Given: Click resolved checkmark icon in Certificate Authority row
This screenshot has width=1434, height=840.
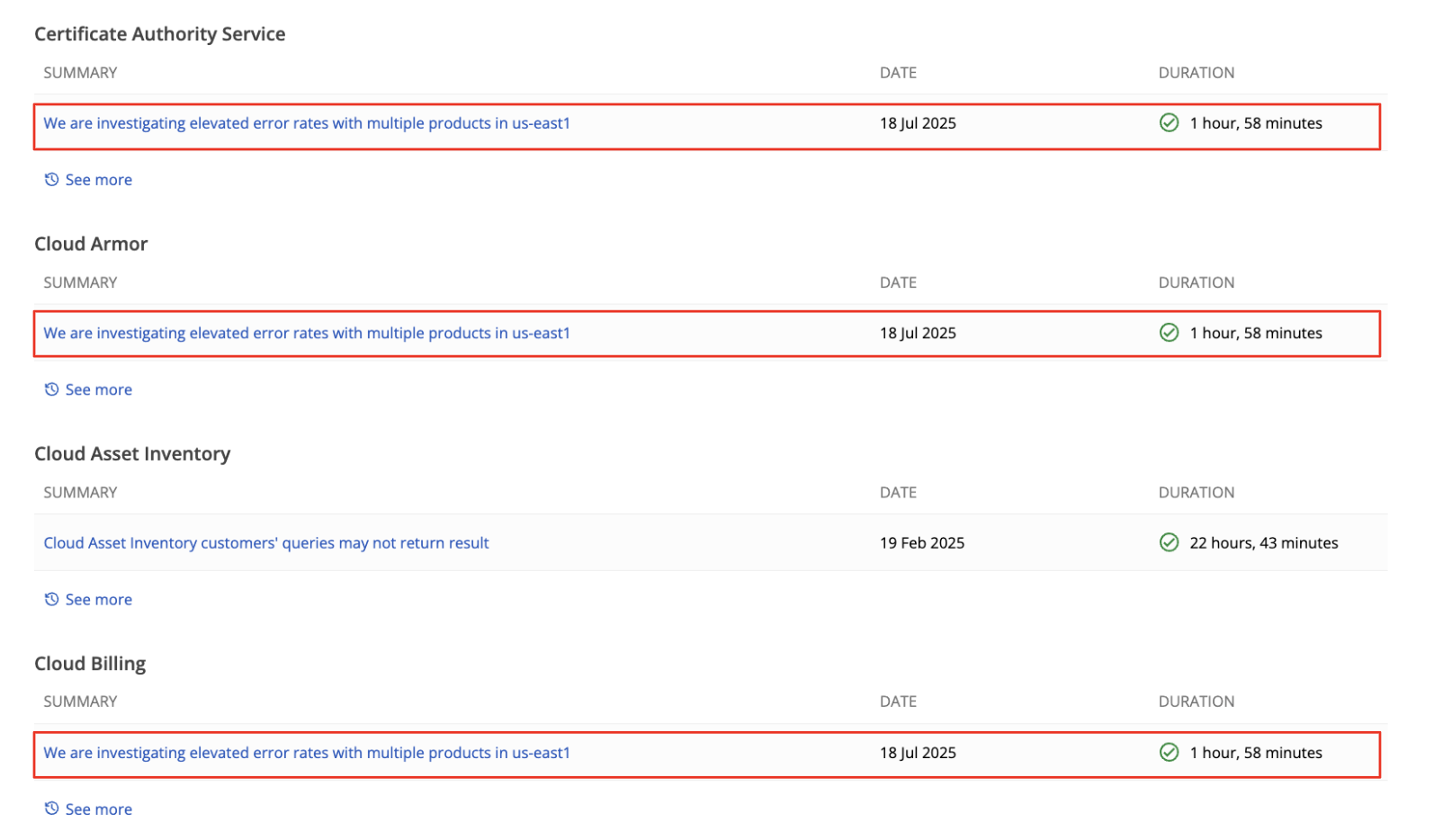Looking at the screenshot, I should (x=1170, y=122).
